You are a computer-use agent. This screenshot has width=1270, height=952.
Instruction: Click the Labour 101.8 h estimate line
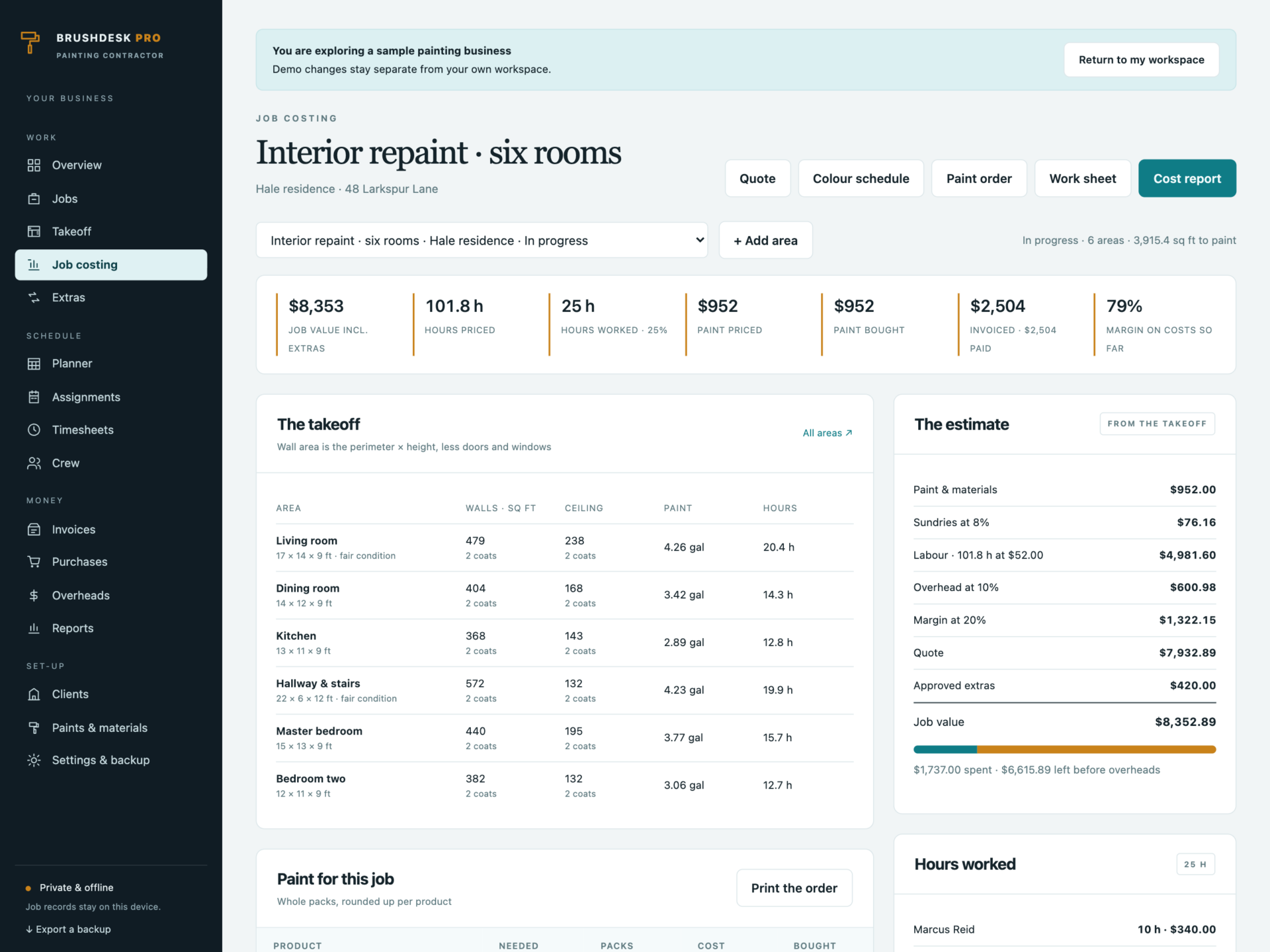pos(1064,555)
